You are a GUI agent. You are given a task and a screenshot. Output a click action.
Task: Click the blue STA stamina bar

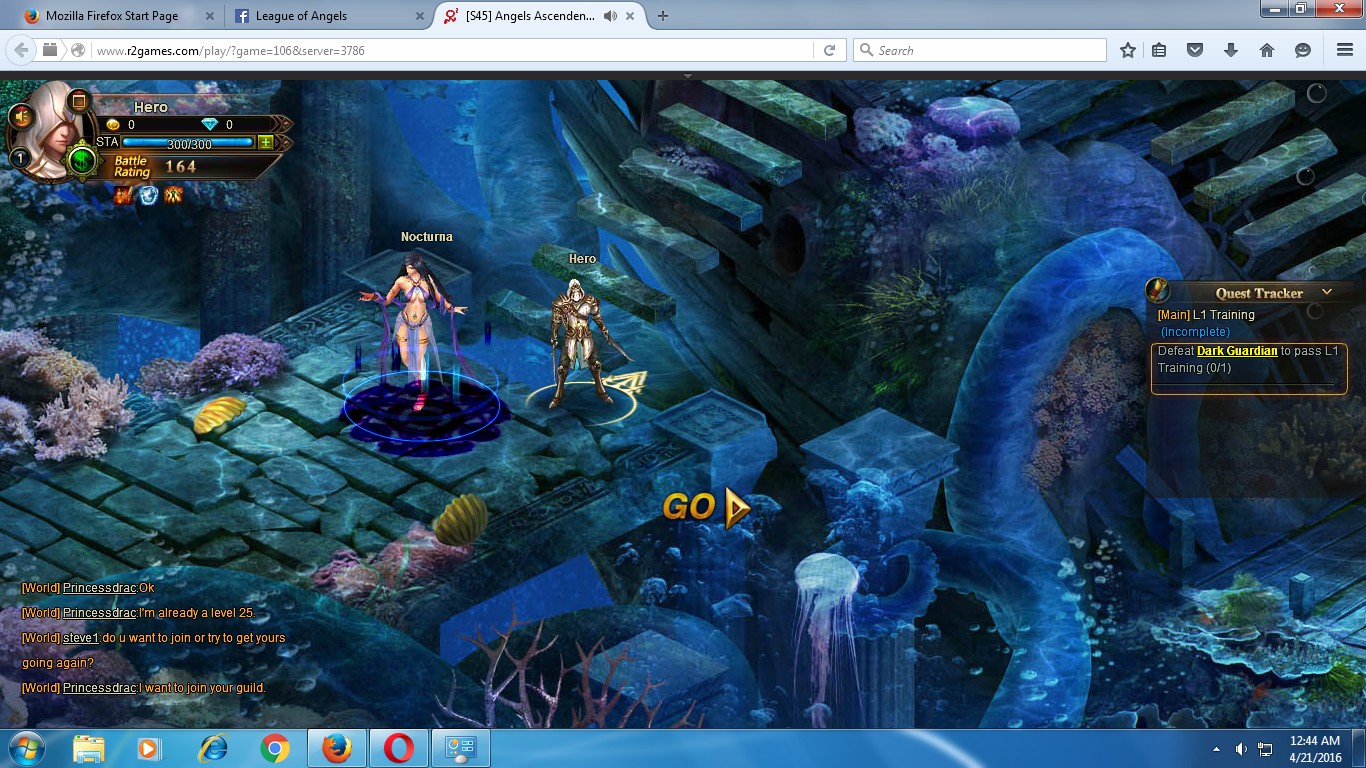click(188, 144)
